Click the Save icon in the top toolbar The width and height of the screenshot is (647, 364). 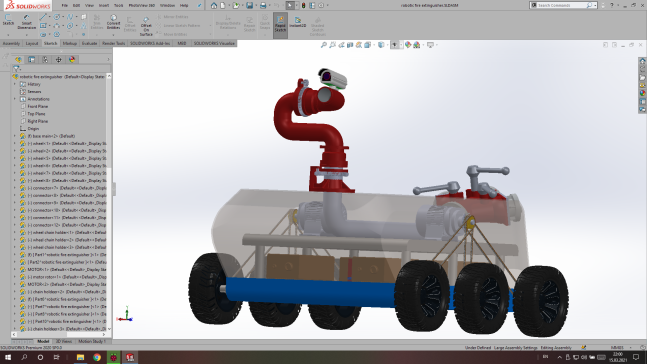tap(250, 5)
